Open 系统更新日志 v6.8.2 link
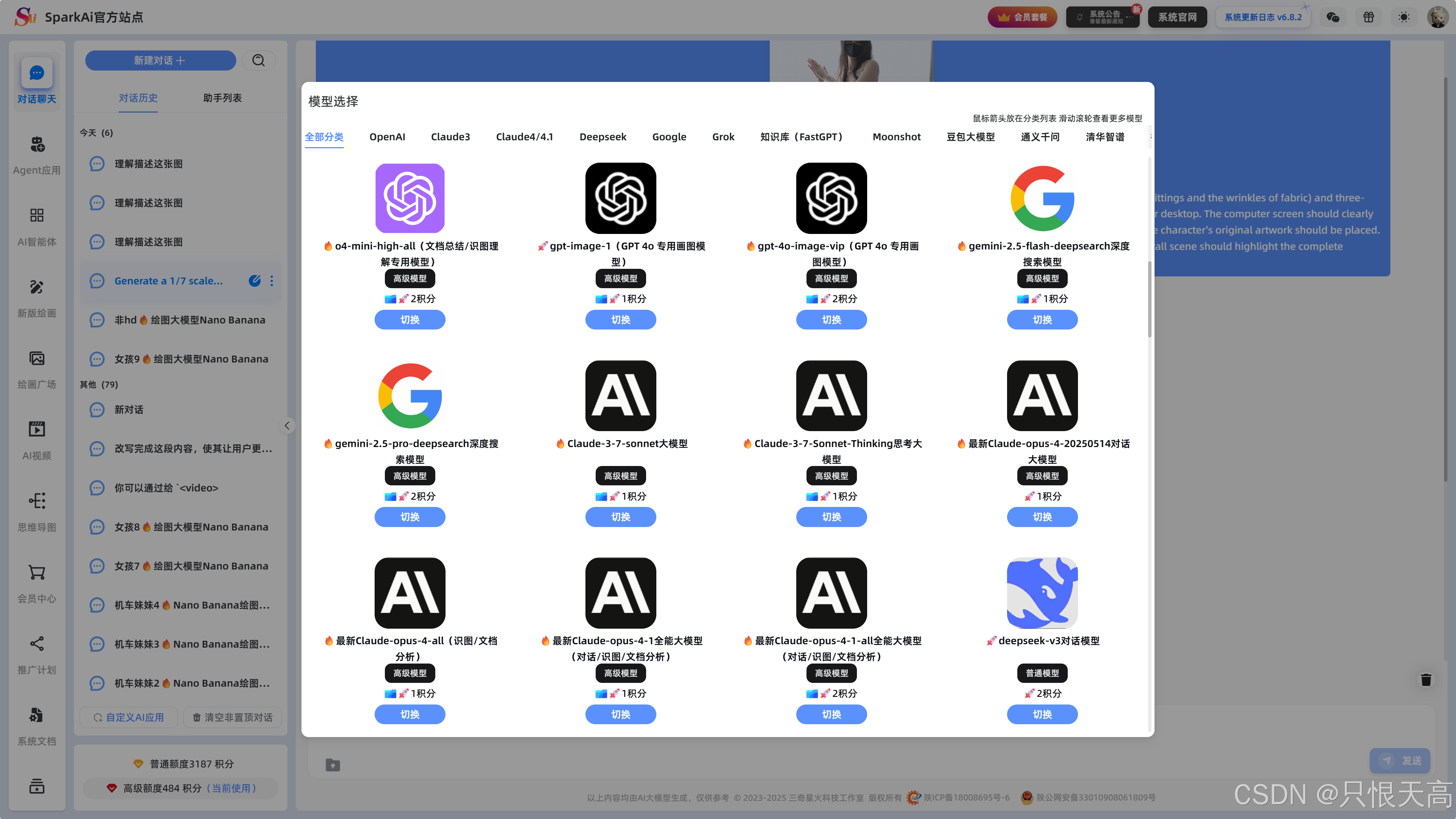1456x819 pixels. (1263, 17)
